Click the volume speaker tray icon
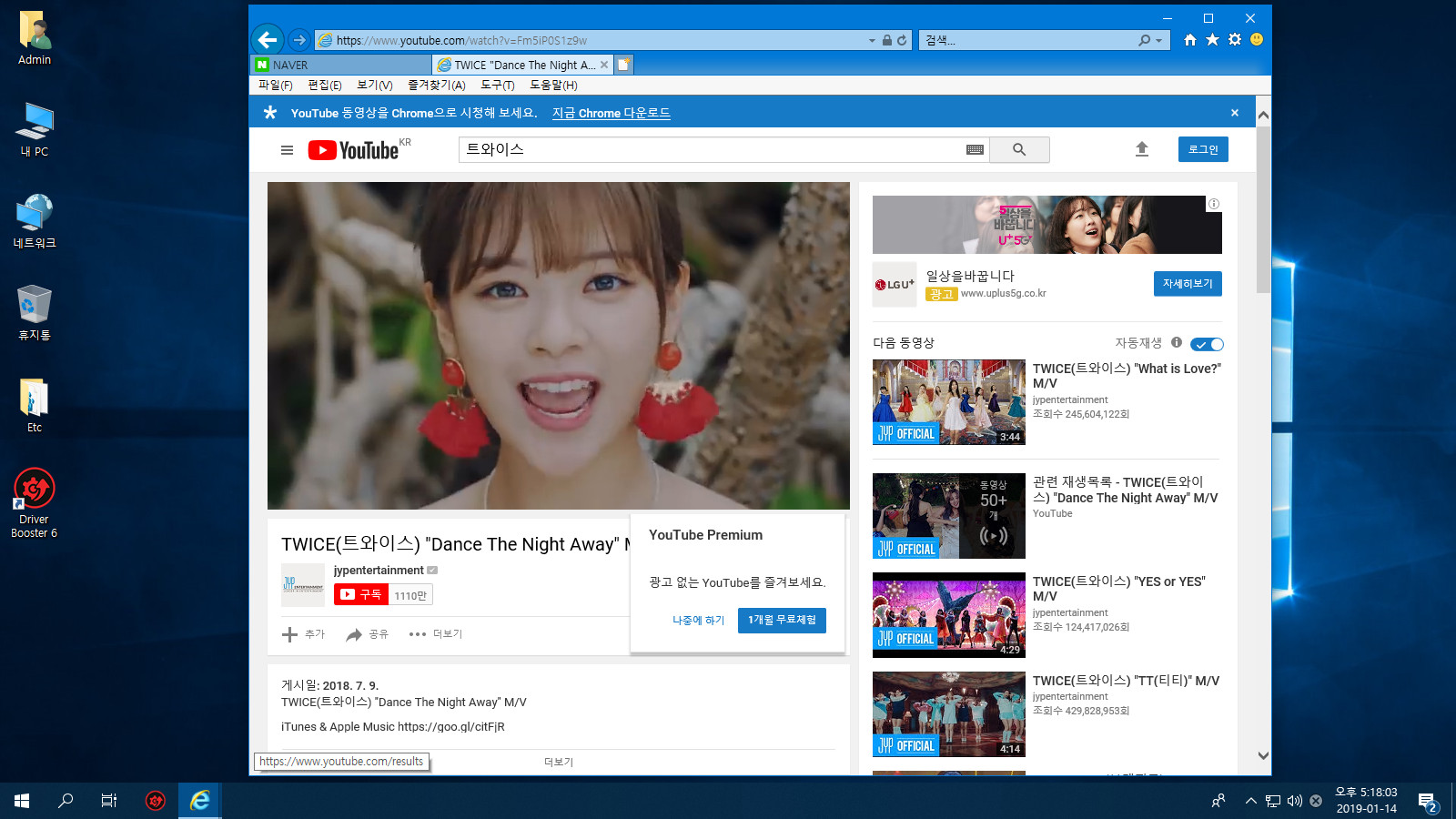 (1294, 801)
